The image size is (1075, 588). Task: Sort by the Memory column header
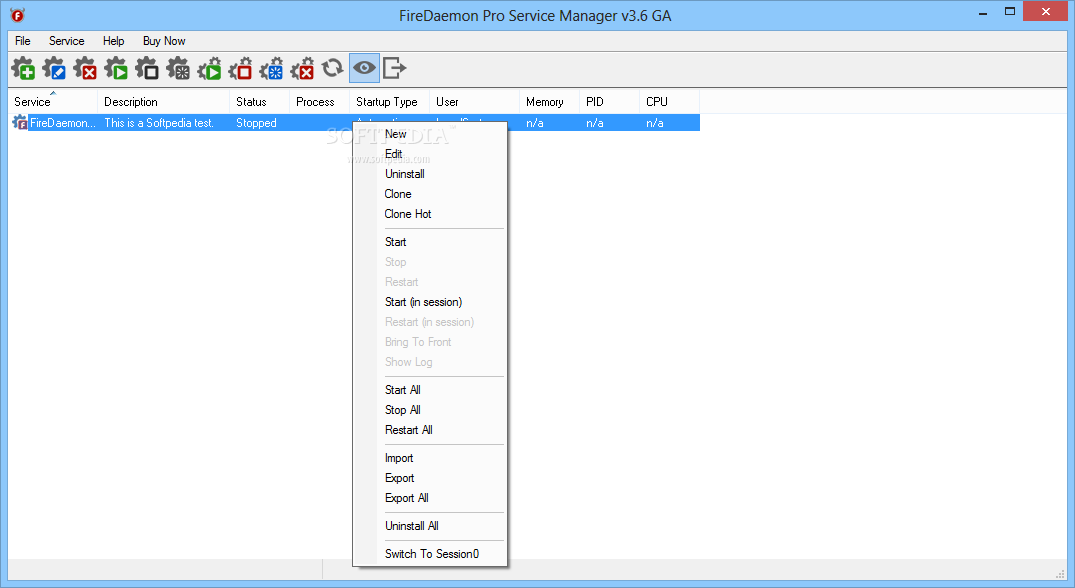pyautogui.click(x=549, y=101)
